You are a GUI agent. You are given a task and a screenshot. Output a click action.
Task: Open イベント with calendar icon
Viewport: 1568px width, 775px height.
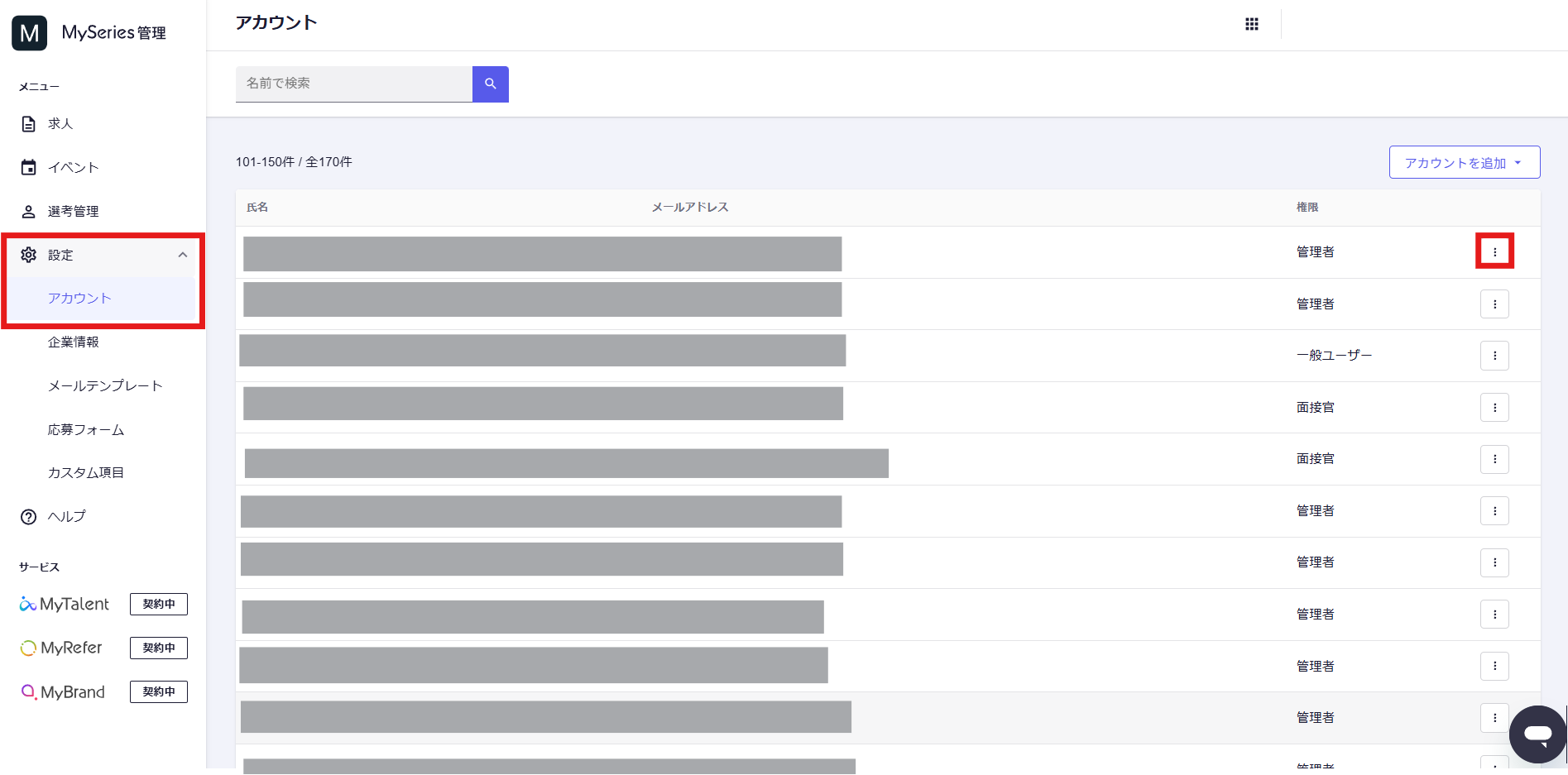point(73,168)
